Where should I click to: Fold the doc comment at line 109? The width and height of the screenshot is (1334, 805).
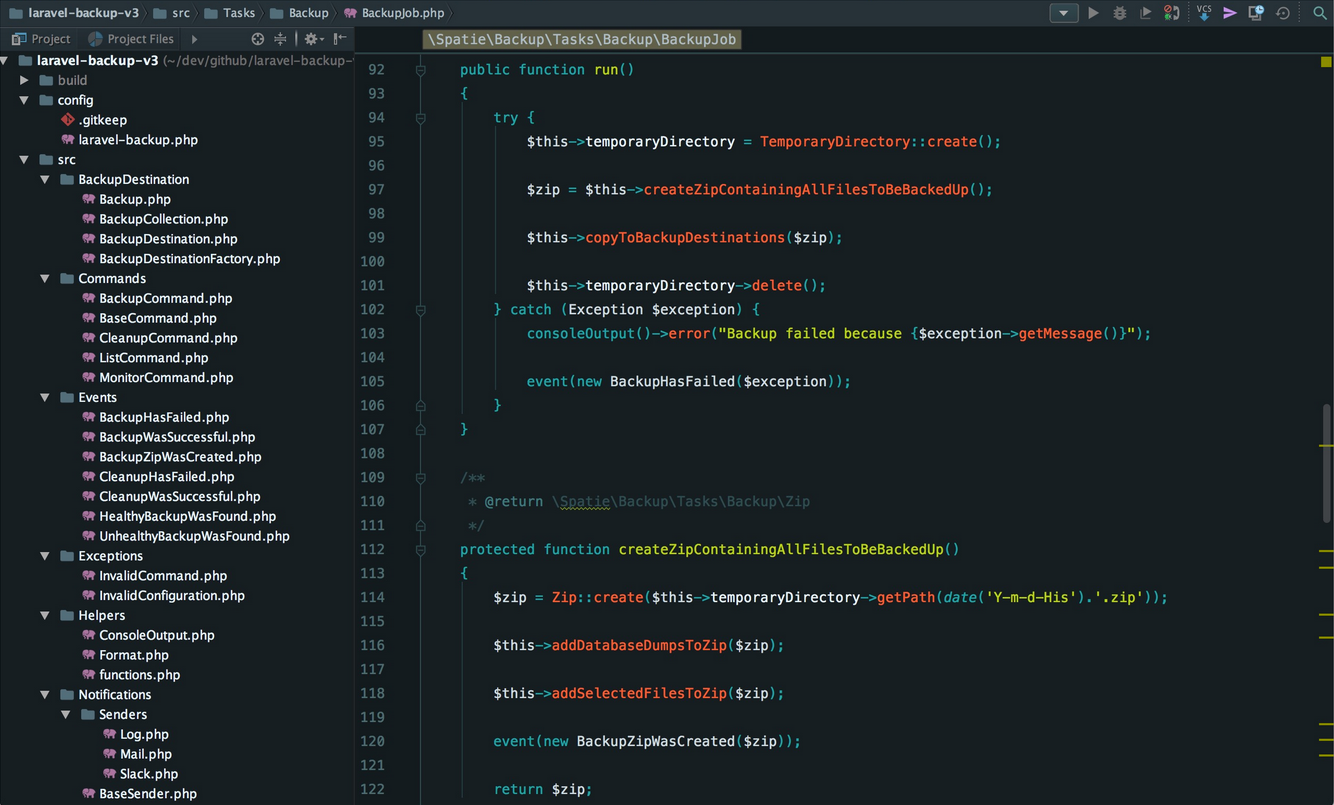421,478
